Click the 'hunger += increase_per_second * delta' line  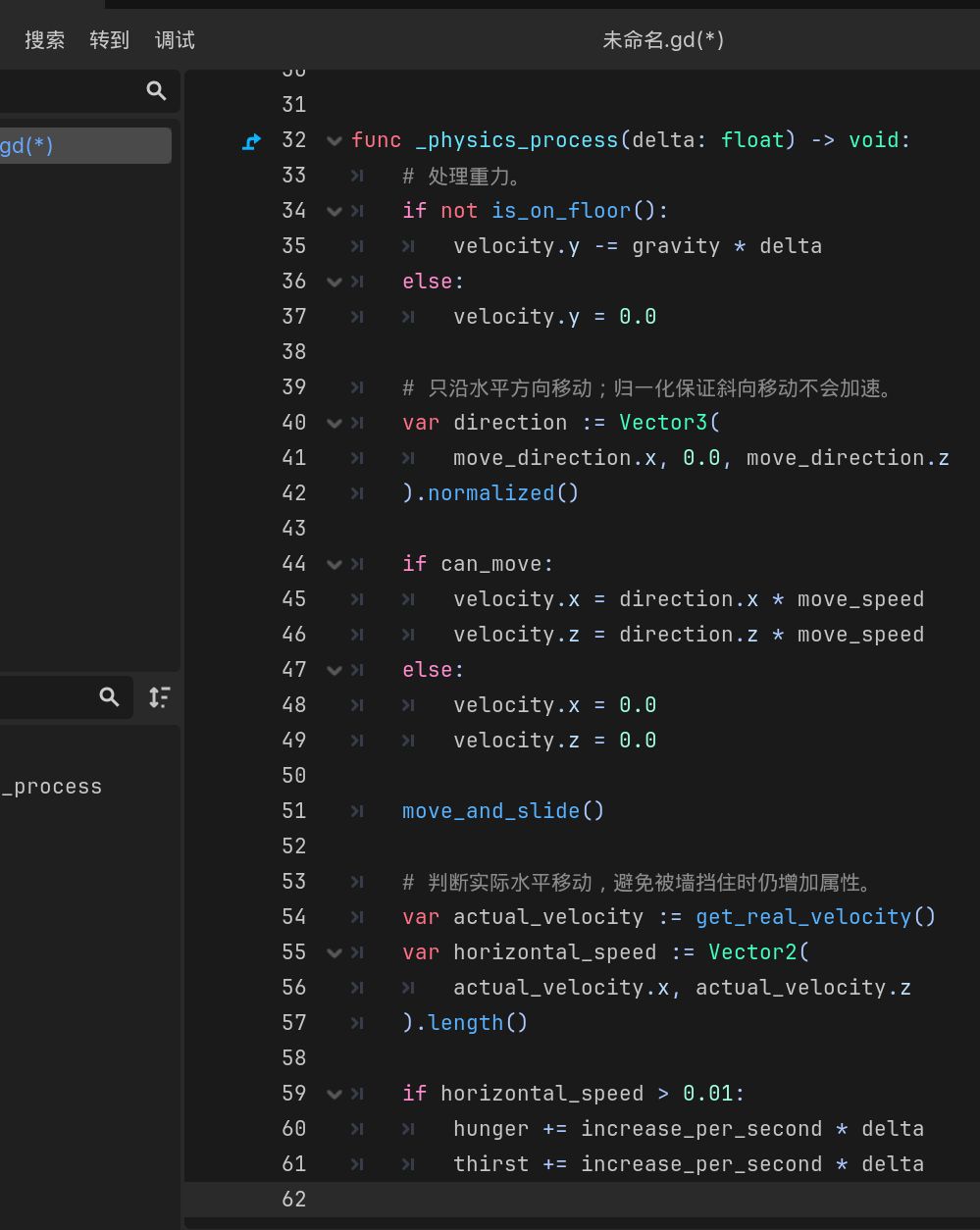point(689,1129)
